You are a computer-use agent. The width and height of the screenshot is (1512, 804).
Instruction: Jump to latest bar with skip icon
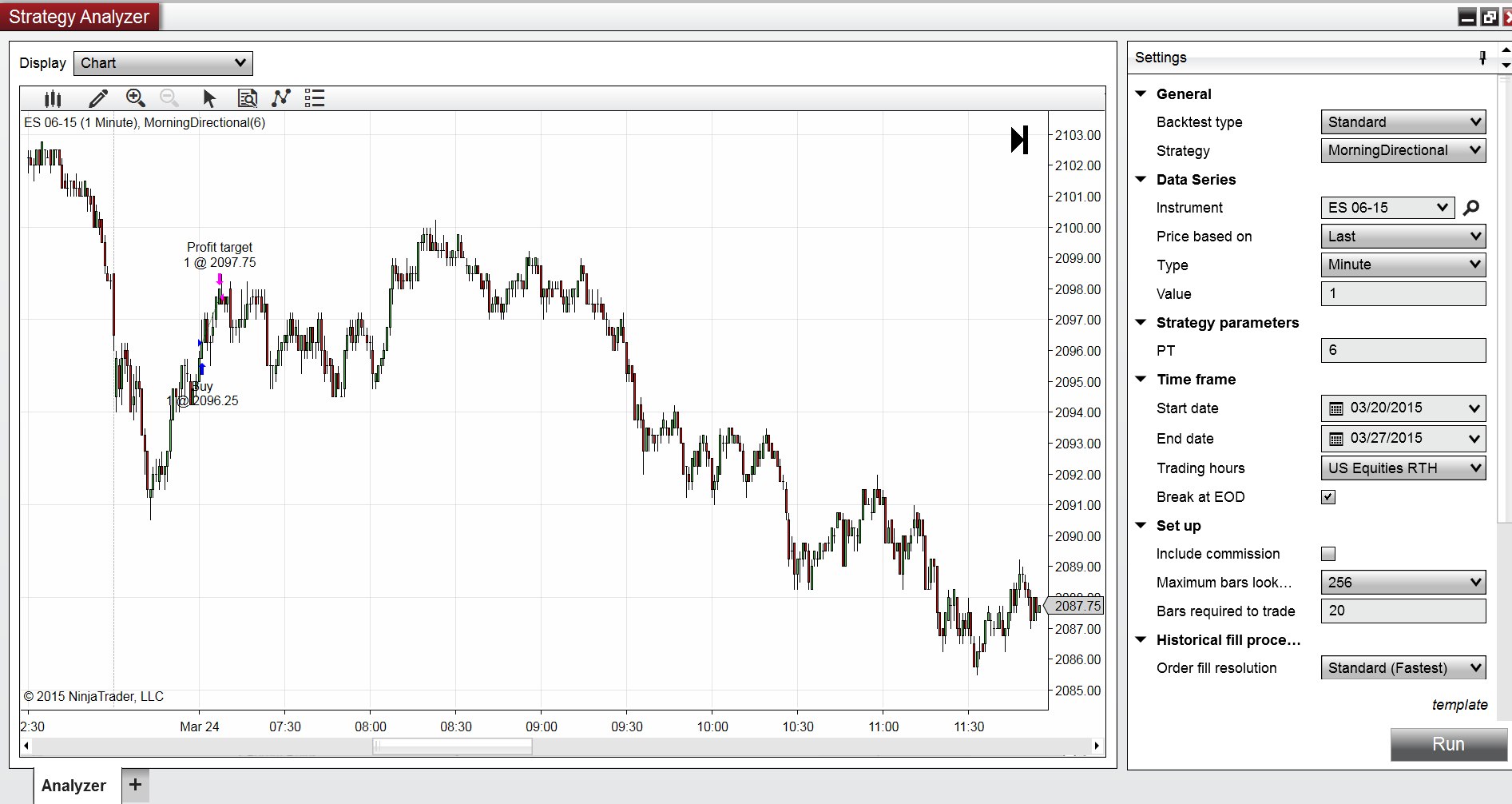coord(1019,140)
